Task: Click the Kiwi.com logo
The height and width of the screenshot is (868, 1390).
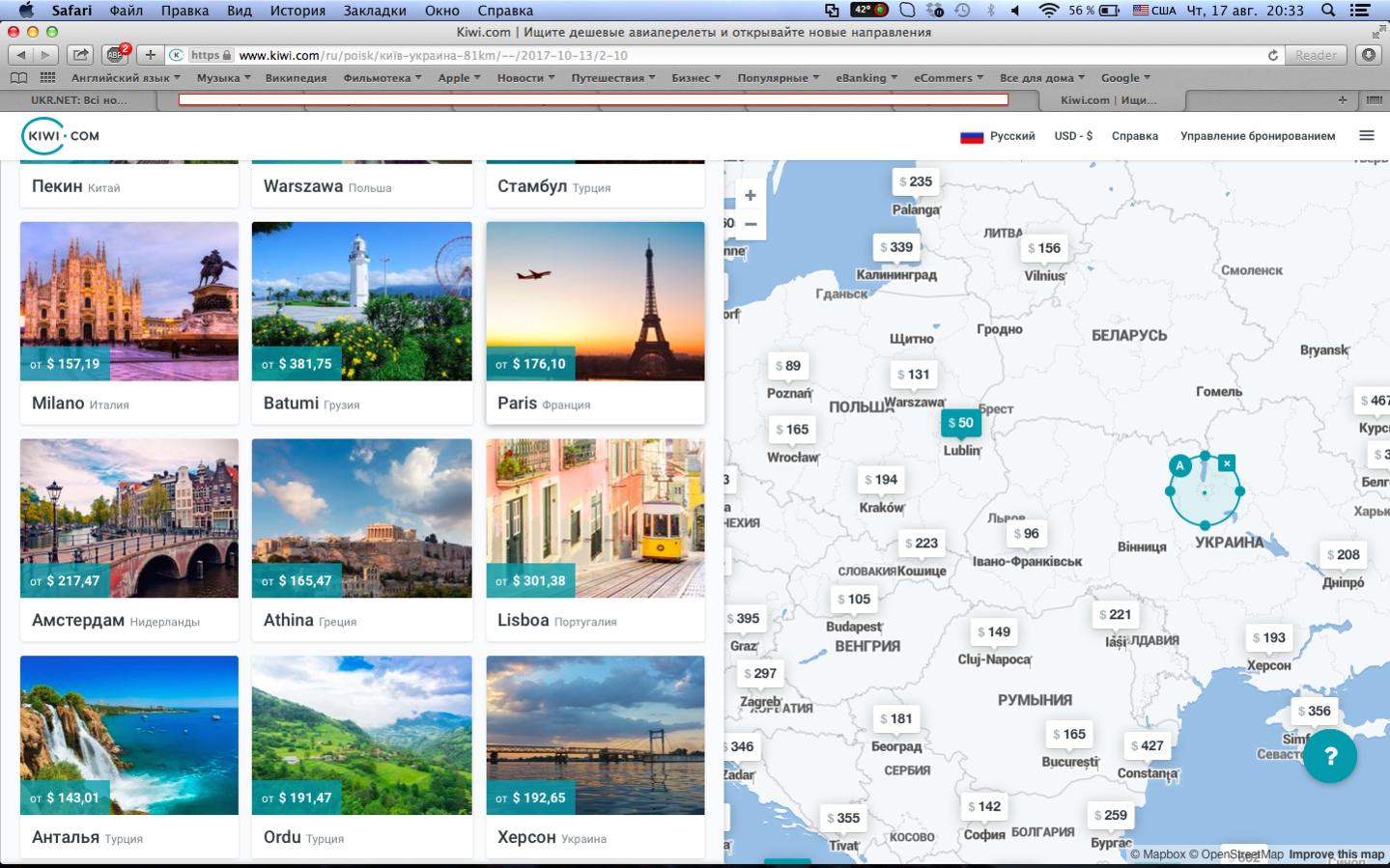Action: [x=60, y=136]
